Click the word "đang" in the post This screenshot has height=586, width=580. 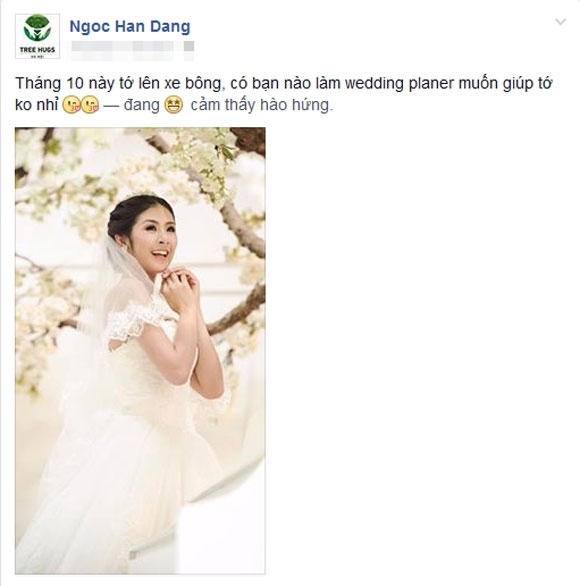[142, 105]
